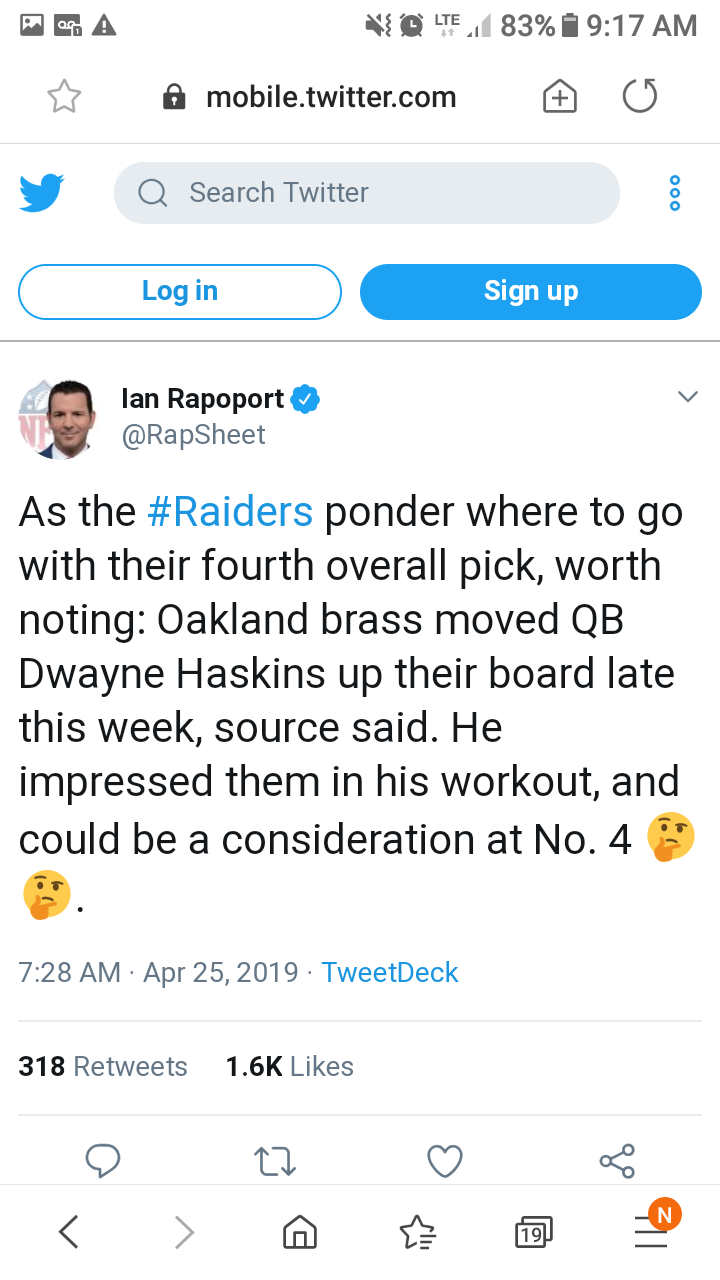Open the browser tabs counter
The height and width of the screenshot is (1280, 720).
[x=532, y=1233]
